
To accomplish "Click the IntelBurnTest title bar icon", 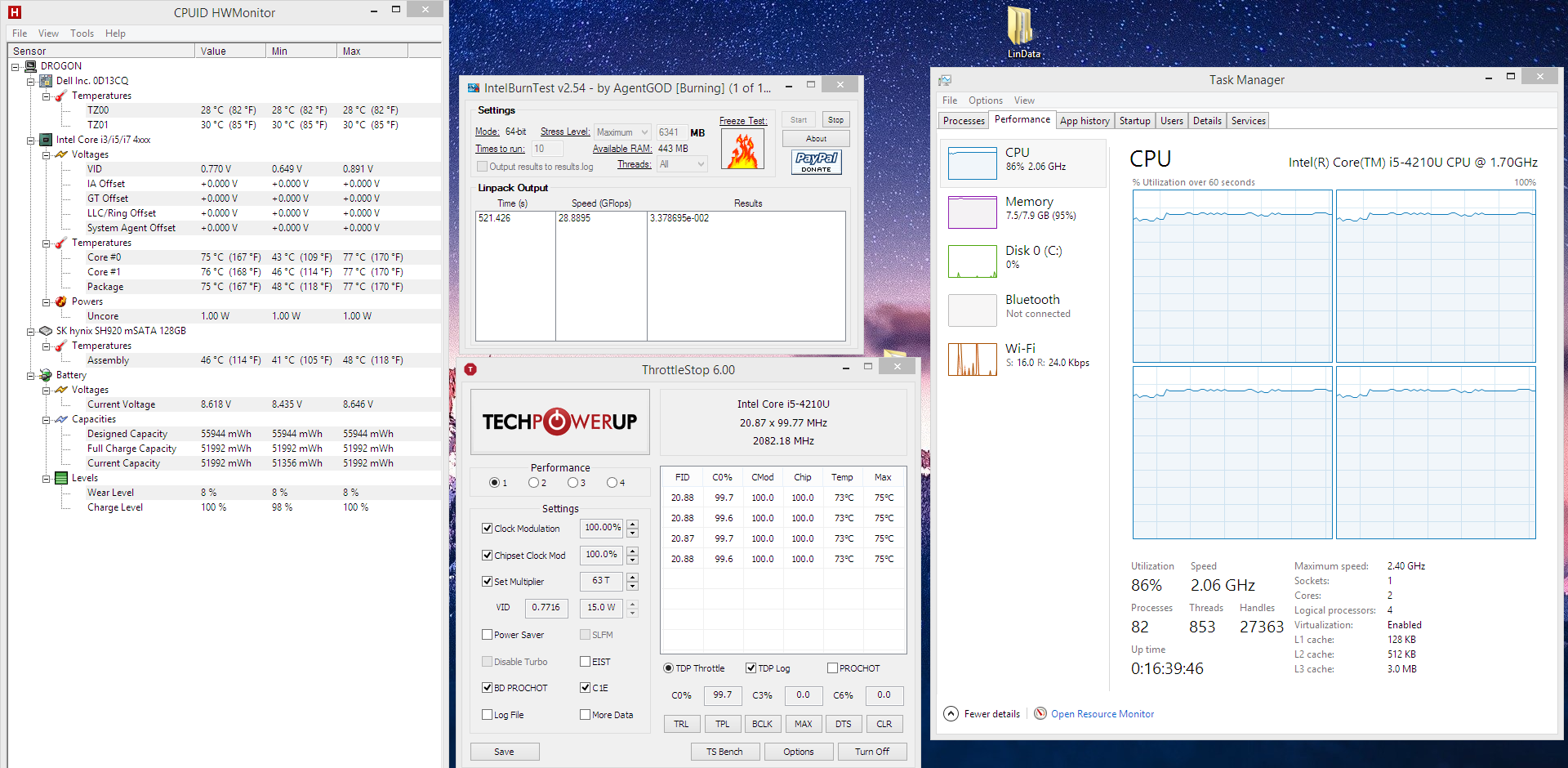I will (474, 88).
